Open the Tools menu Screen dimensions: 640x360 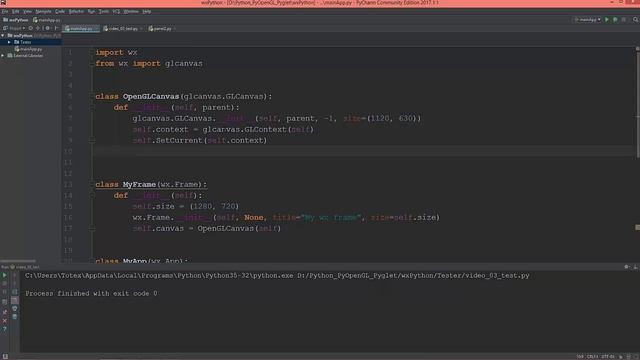click(104, 11)
